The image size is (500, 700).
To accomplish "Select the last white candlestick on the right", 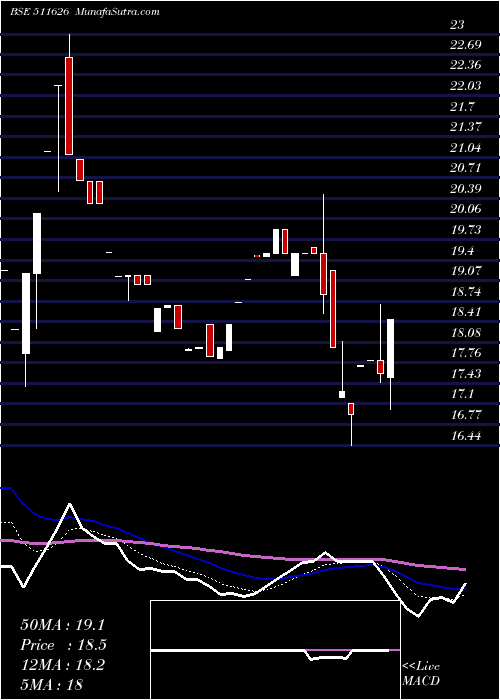I will pyautogui.click(x=390, y=348).
